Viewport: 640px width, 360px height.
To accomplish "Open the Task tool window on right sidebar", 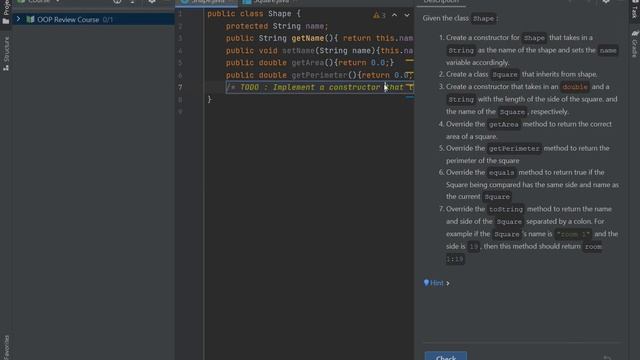I will (634, 10).
